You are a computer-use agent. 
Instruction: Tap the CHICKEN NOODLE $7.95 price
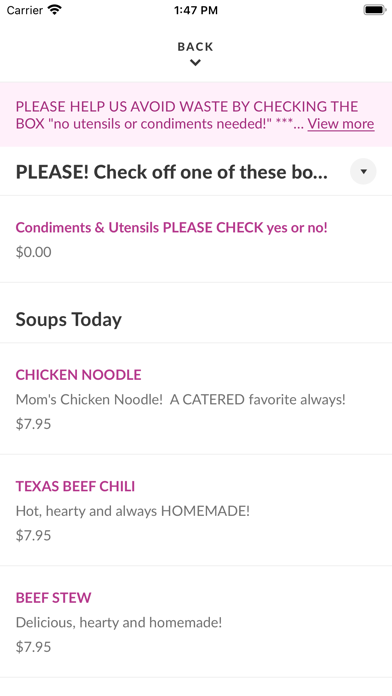[34, 424]
